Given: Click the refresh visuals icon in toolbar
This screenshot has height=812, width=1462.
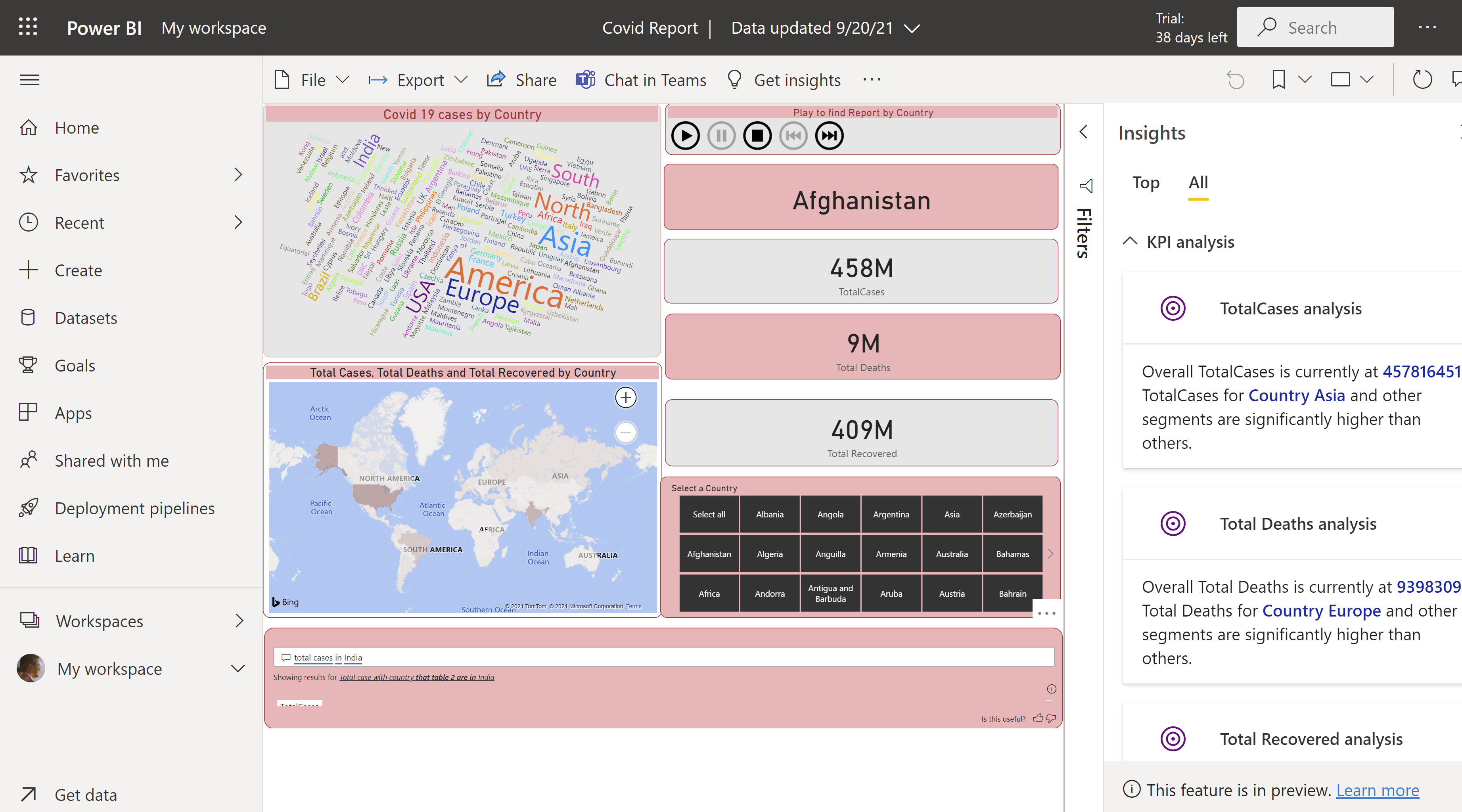Looking at the screenshot, I should (x=1422, y=79).
